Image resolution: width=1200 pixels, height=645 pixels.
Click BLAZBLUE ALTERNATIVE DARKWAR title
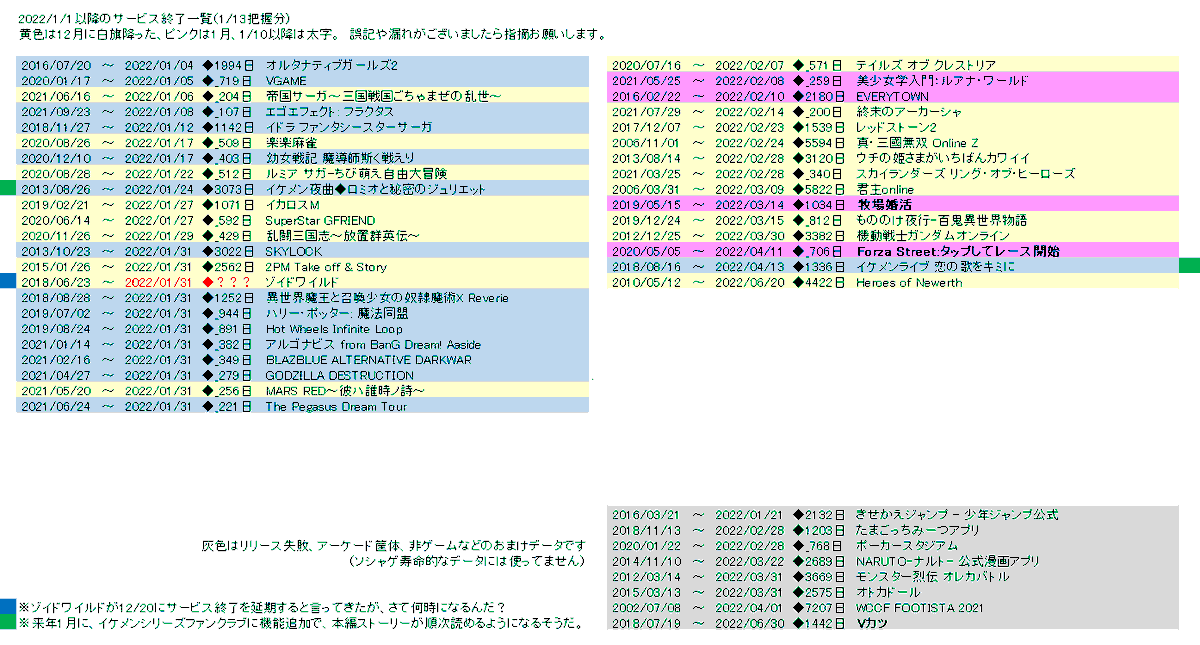click(369, 360)
